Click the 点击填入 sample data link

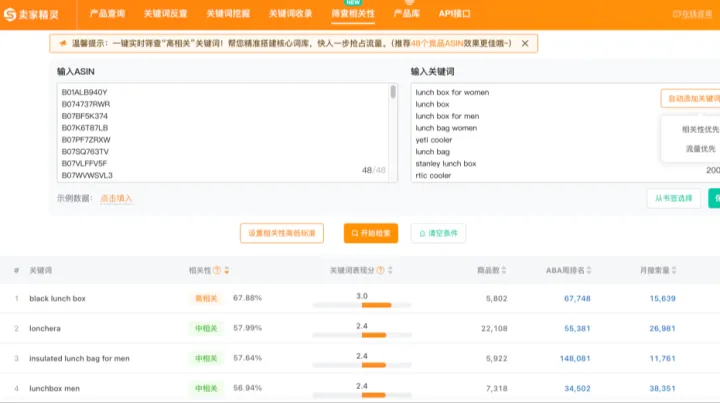click(x=116, y=198)
